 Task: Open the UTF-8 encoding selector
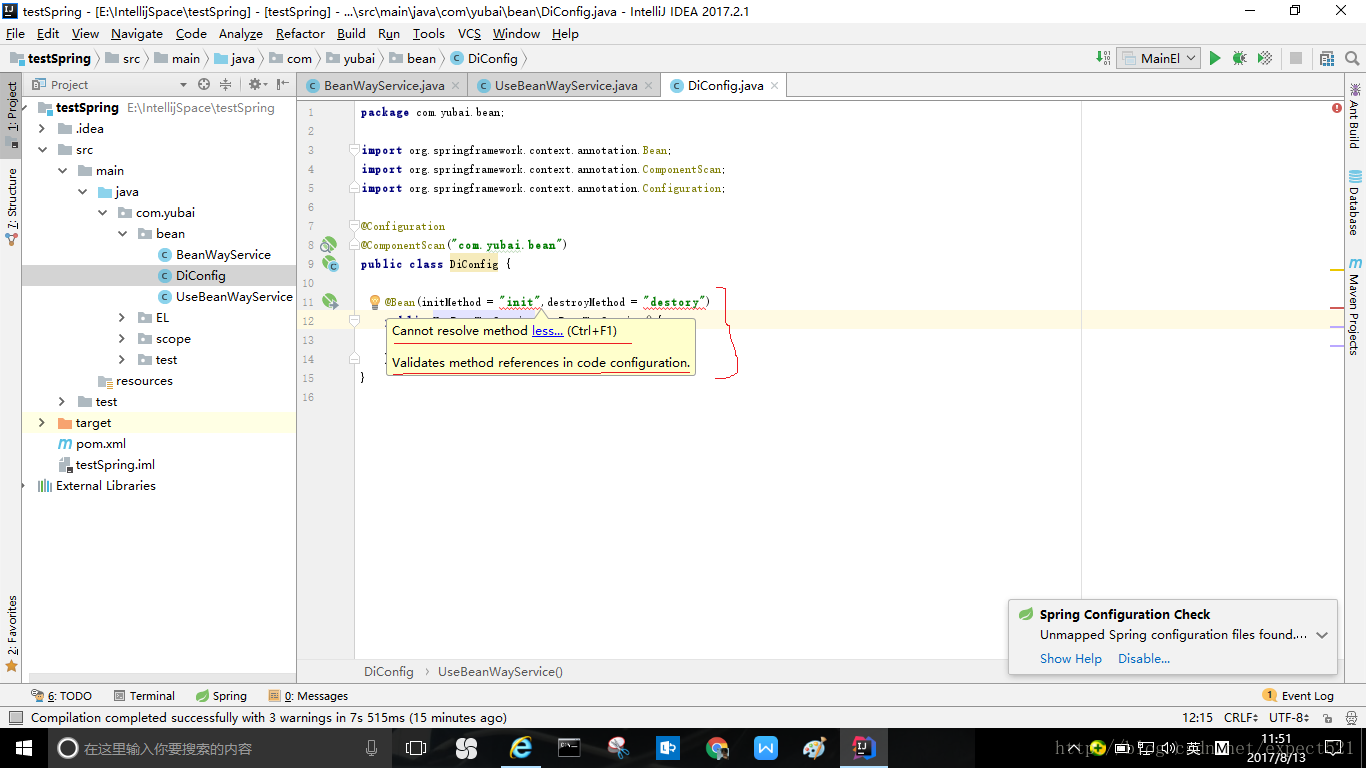point(1290,717)
